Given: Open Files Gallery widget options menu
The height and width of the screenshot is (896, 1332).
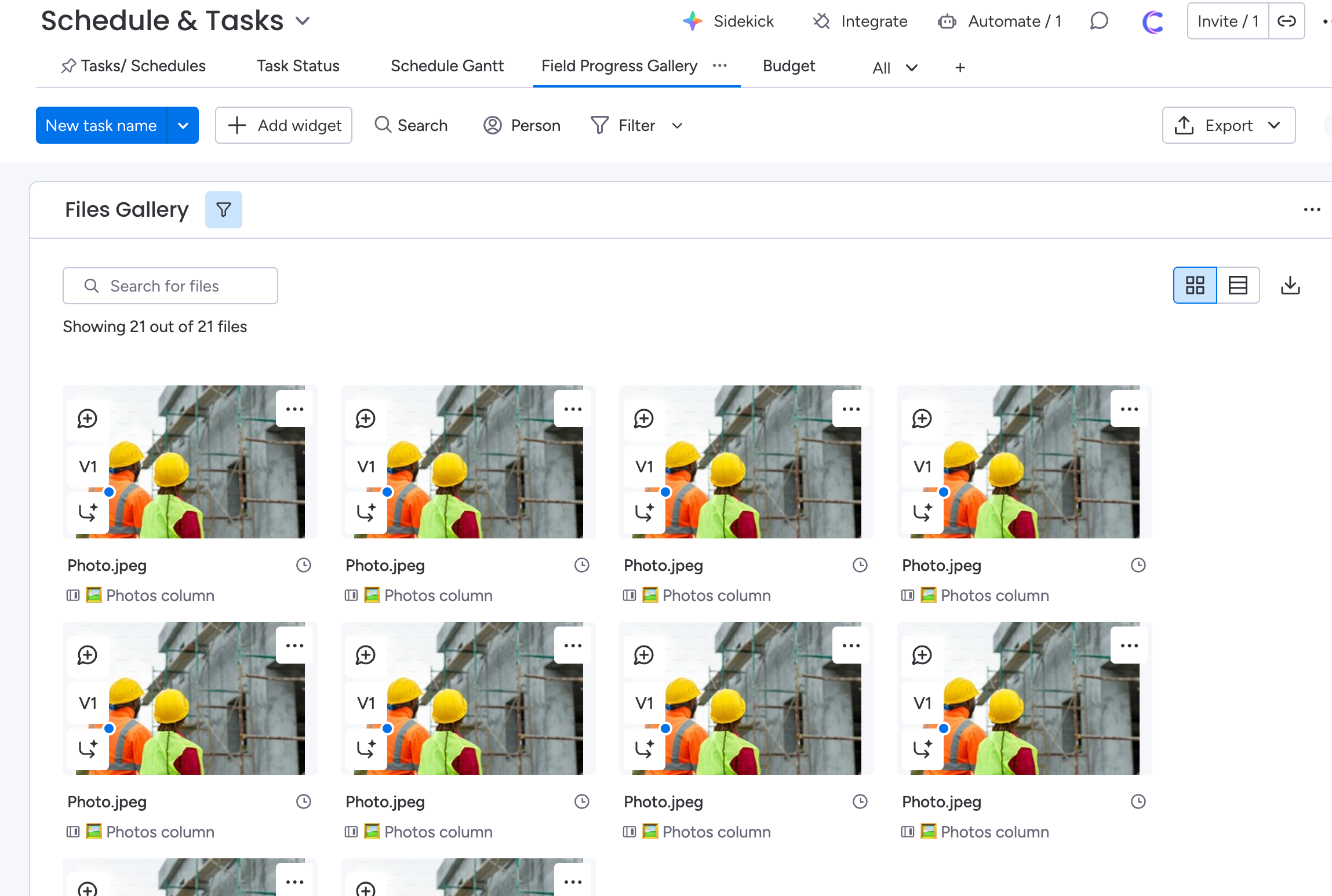Looking at the screenshot, I should pos(1312,209).
